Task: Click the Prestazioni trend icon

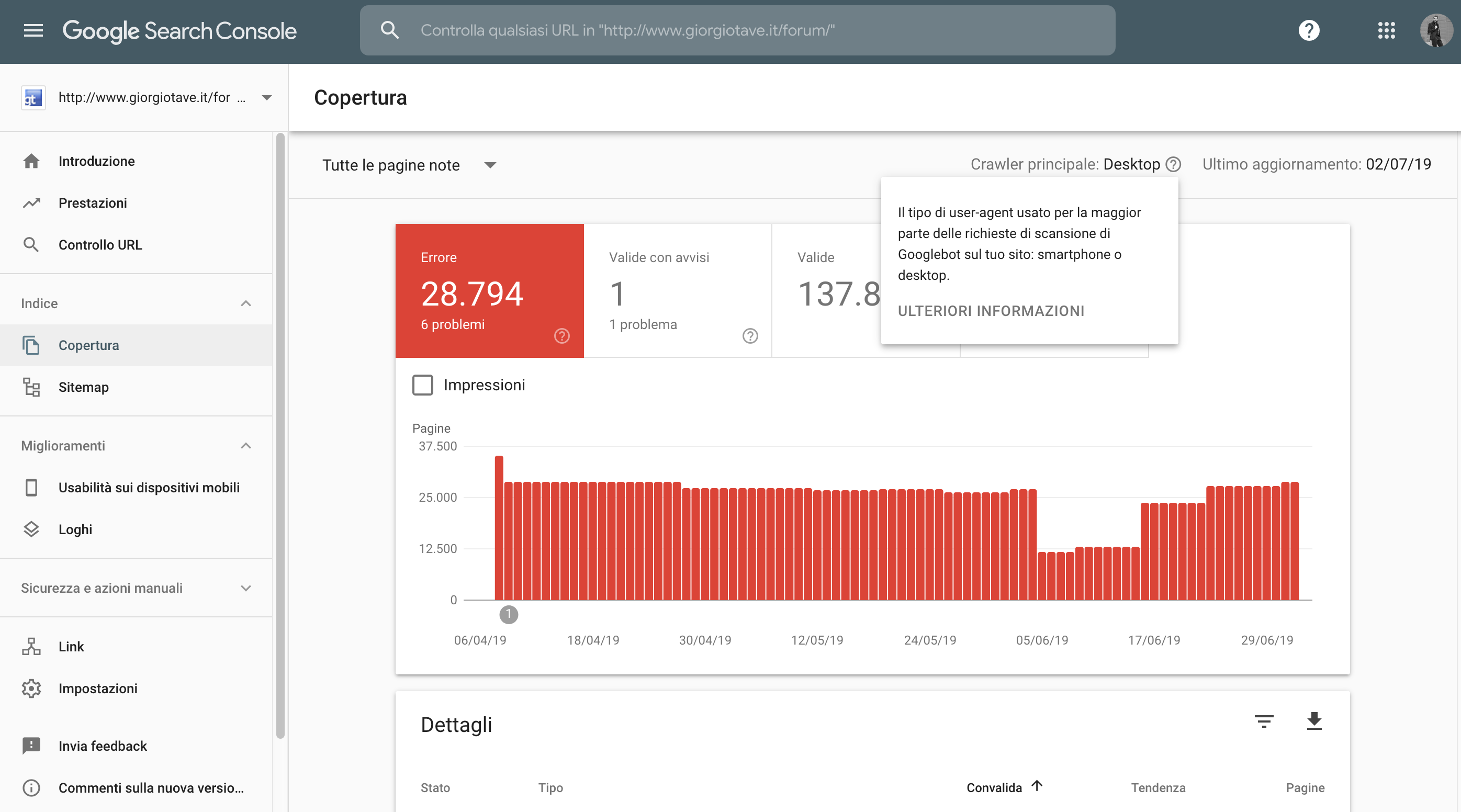Action: point(31,203)
